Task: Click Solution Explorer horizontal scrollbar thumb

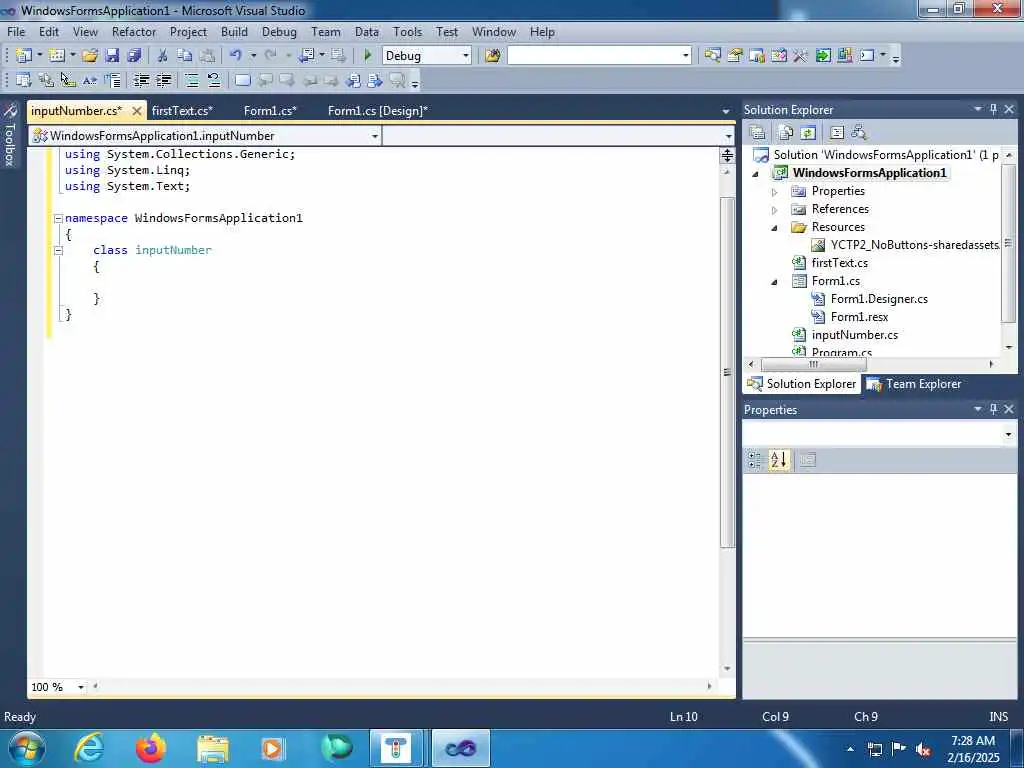Action: click(814, 364)
